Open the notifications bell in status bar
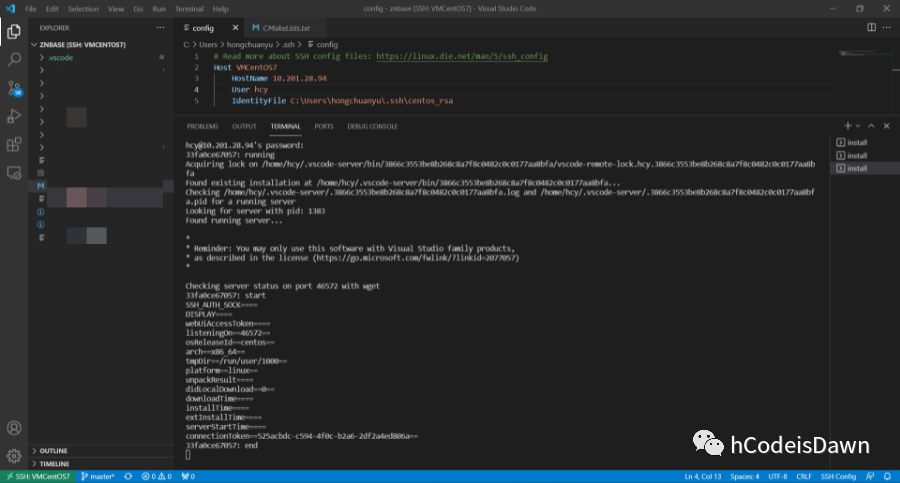Screen dimensions: 900x483 887,477
